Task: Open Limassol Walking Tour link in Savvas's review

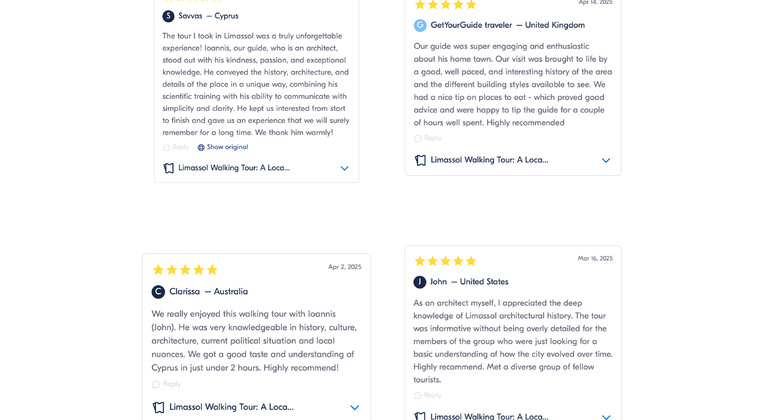Action: pos(234,168)
